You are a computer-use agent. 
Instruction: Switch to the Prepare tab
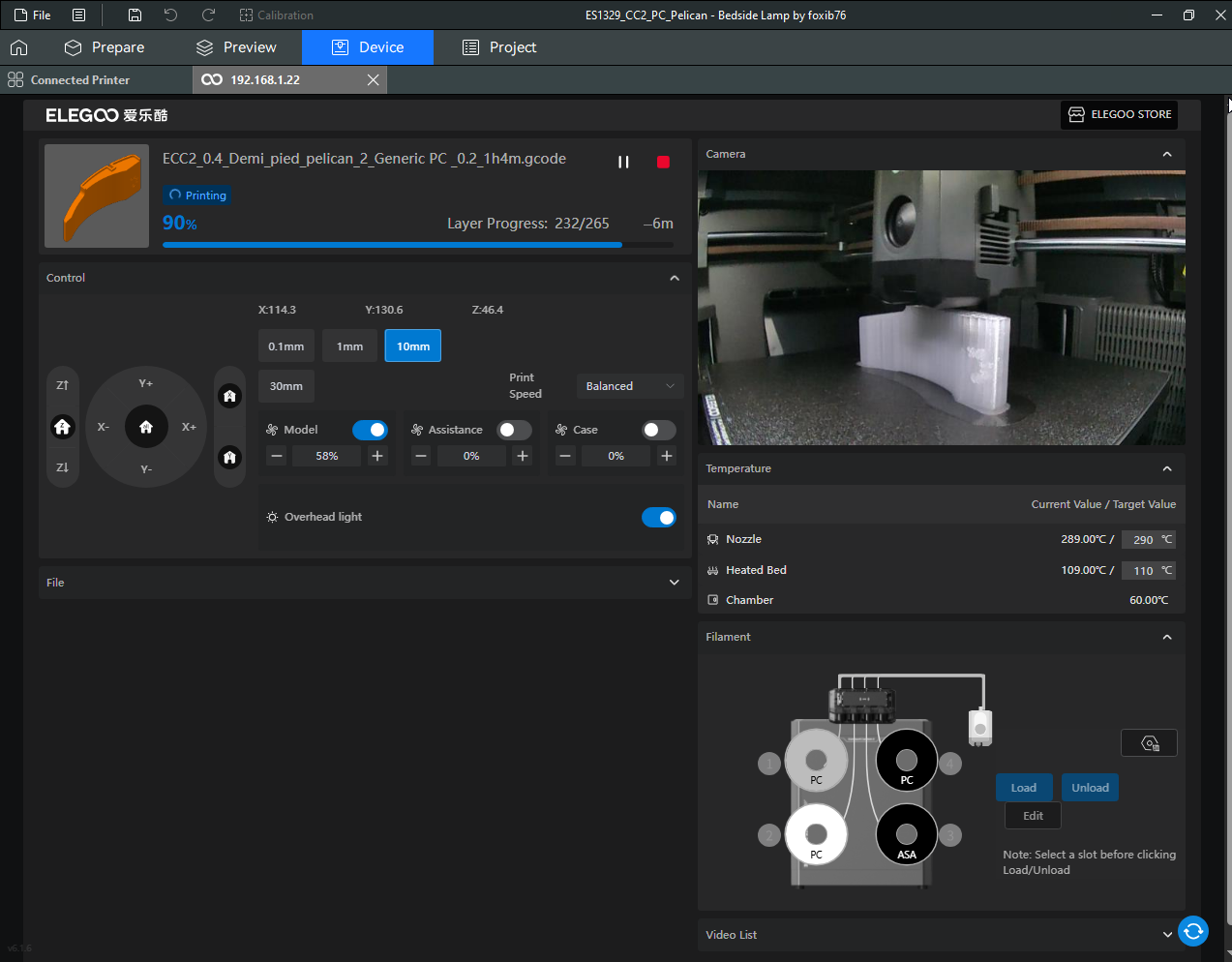(x=105, y=47)
